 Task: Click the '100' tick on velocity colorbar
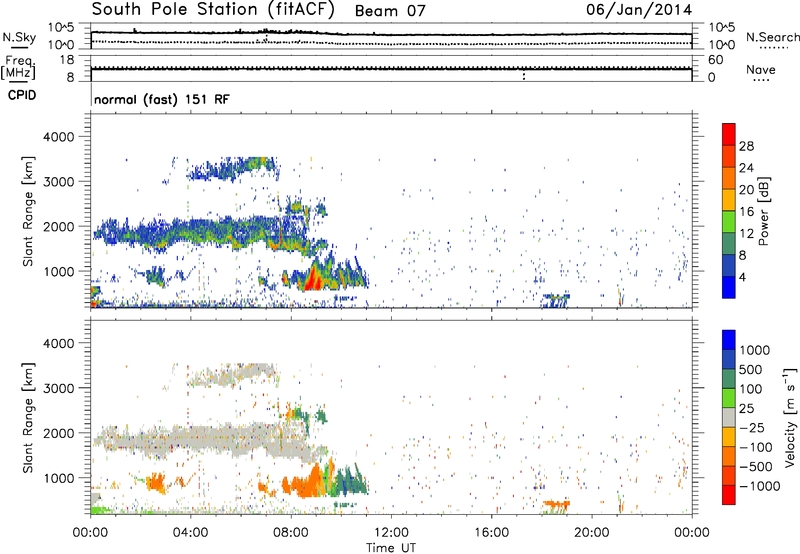[751, 389]
